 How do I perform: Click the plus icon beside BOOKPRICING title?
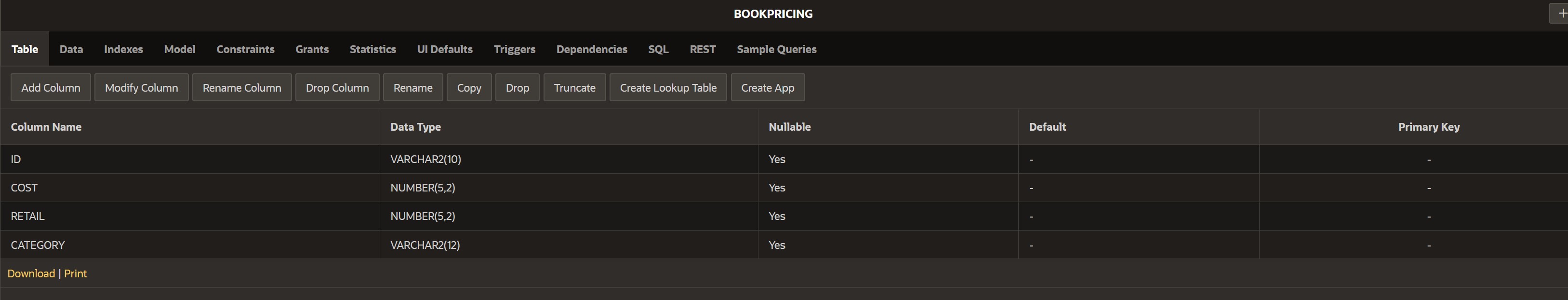[x=1559, y=14]
